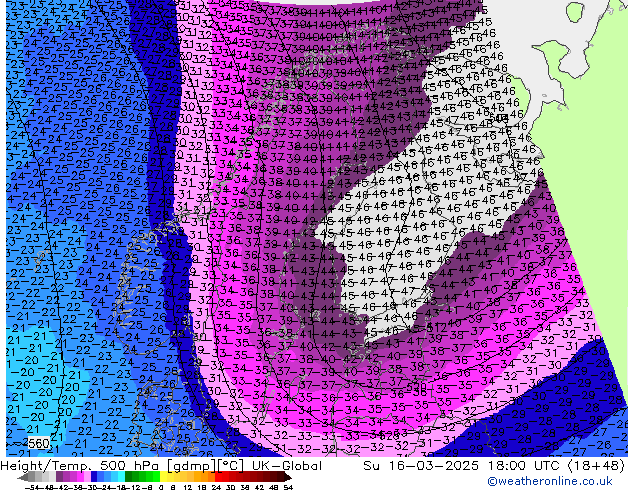Image resolution: width=634 pixels, height=490 pixels.
Task: Click the "UK-Global" model label
Action: [x=287, y=466]
